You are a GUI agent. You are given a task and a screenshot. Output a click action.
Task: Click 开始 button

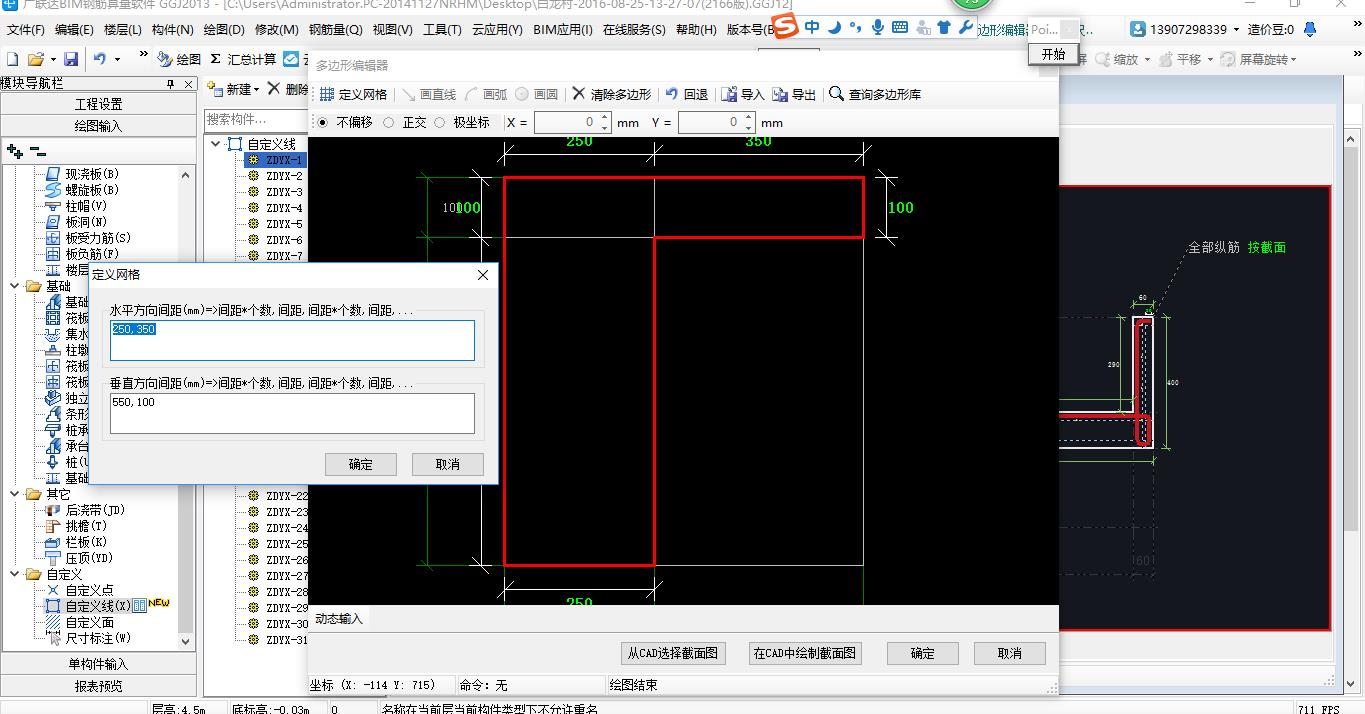click(1053, 54)
